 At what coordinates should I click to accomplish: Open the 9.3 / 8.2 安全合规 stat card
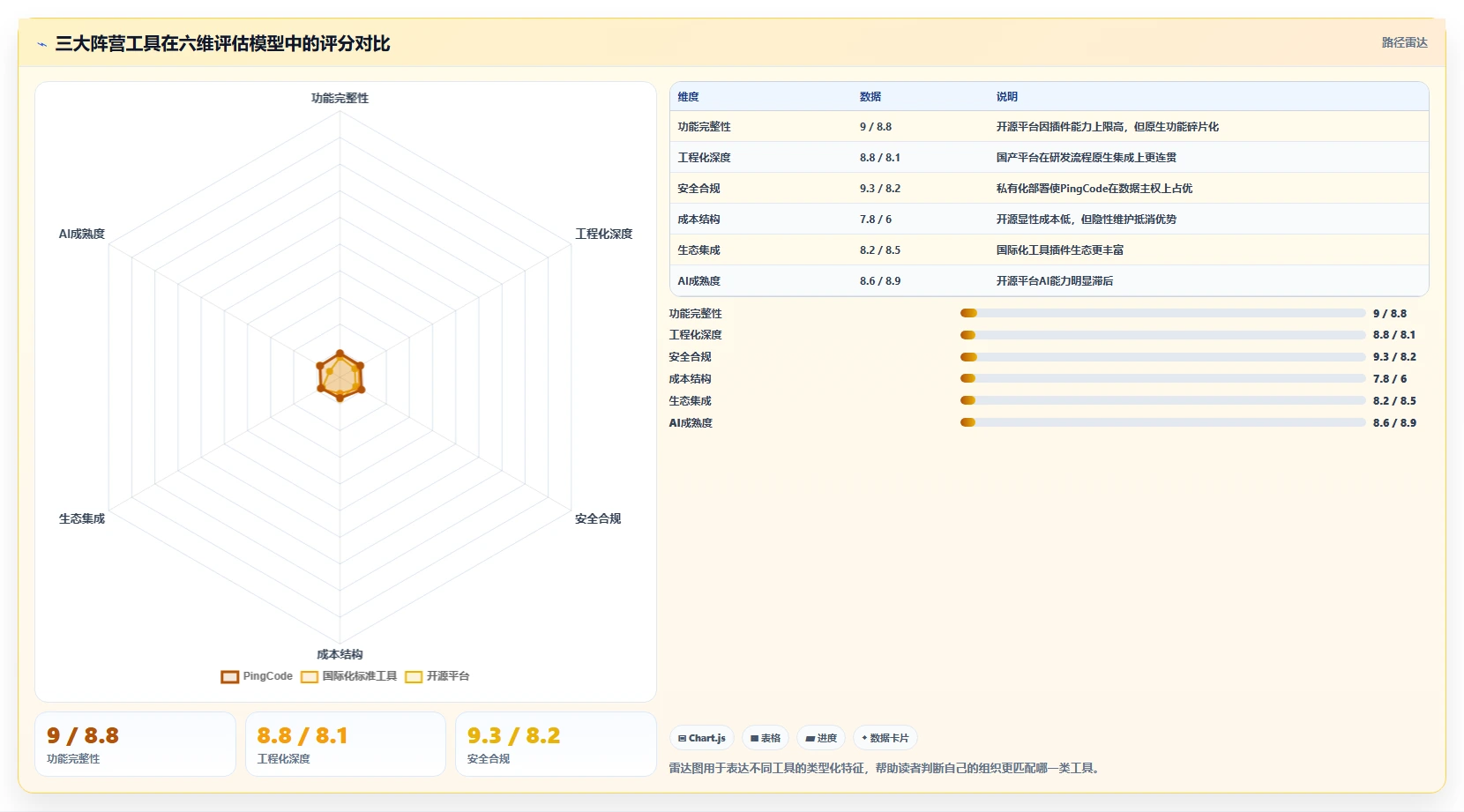tap(556, 744)
